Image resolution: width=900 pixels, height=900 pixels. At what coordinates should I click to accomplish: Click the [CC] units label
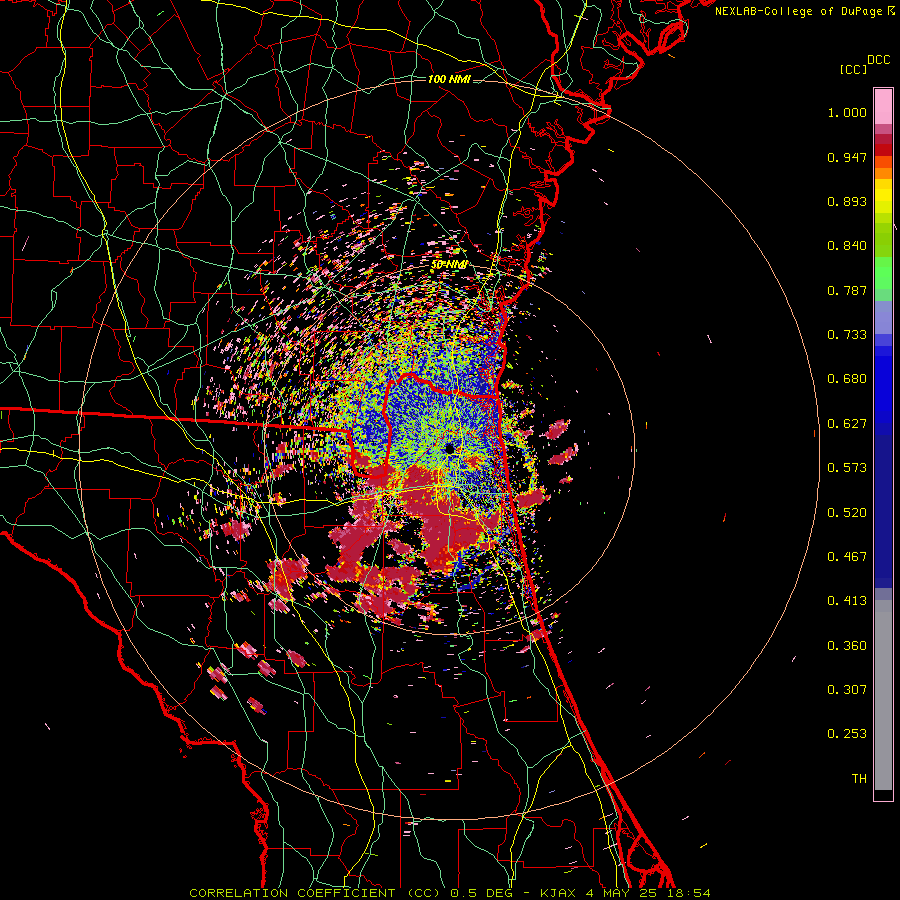[853, 69]
